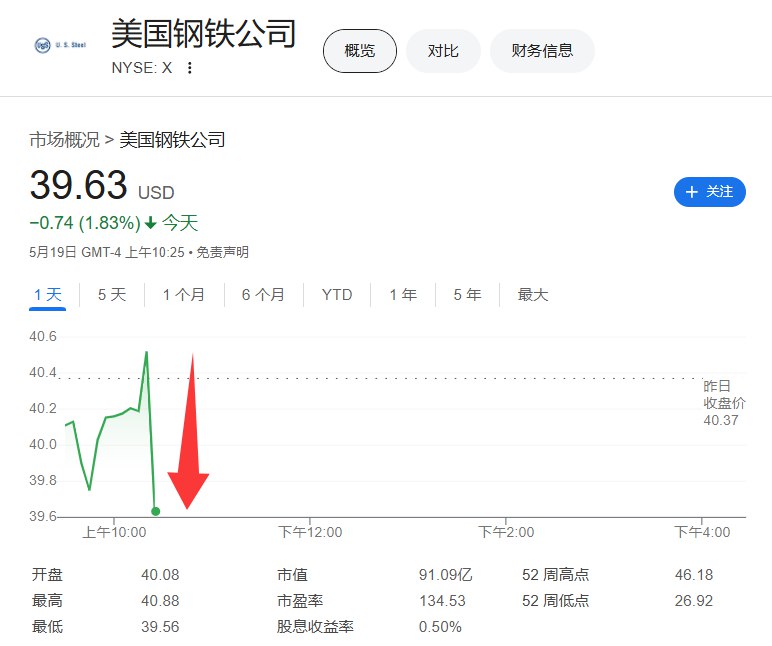Open the three-dot menu beside NYSE: X

tap(190, 68)
